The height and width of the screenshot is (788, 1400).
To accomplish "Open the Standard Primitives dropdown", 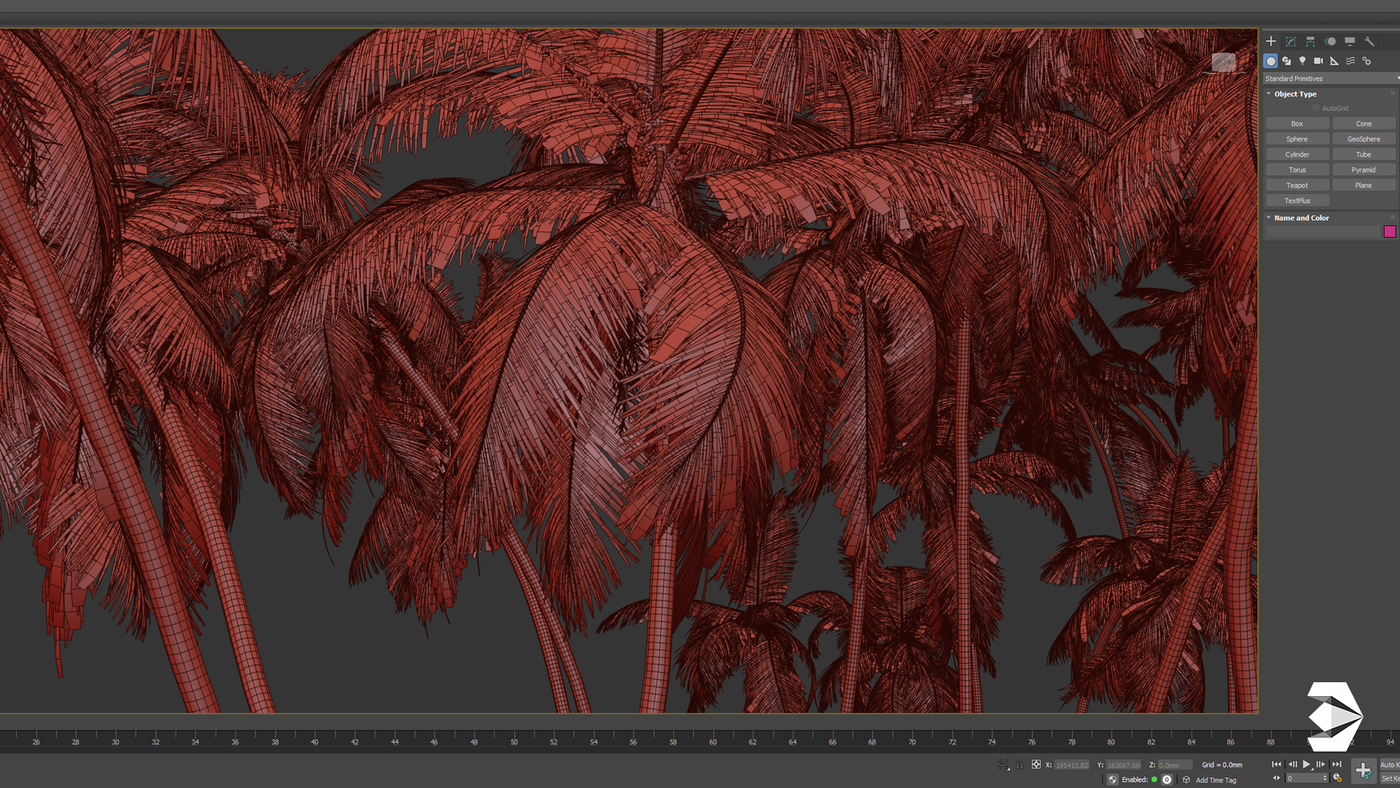I will pos(1330,78).
